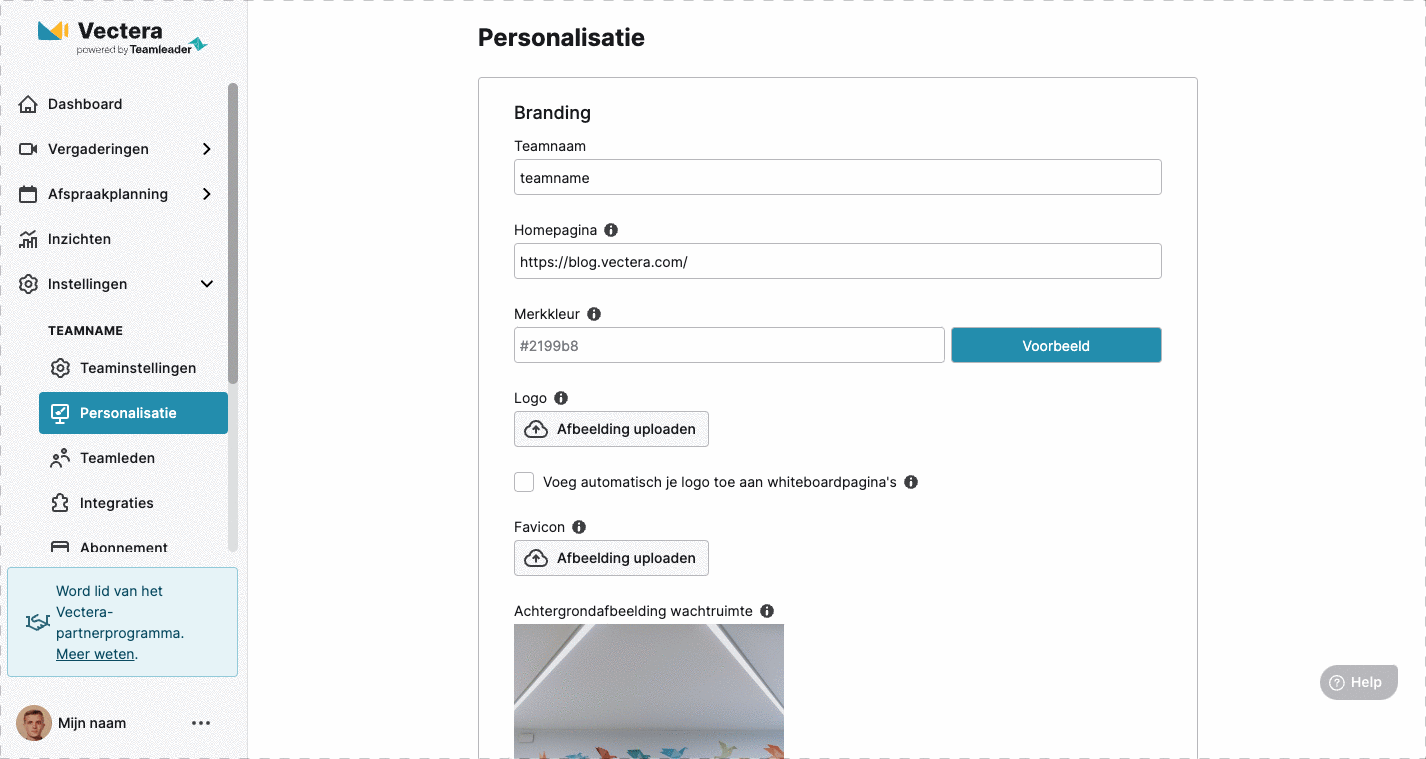Click the info icon next to Homepagina
Image resolution: width=1426 pixels, height=759 pixels.
[x=611, y=230]
